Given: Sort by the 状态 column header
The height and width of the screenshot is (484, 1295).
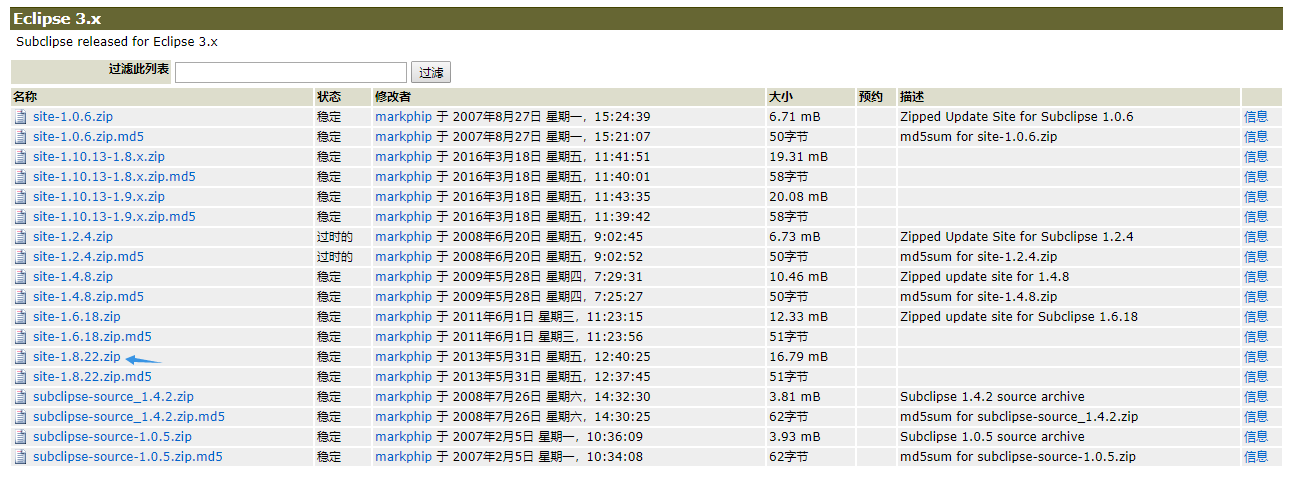Looking at the screenshot, I should coord(329,97).
